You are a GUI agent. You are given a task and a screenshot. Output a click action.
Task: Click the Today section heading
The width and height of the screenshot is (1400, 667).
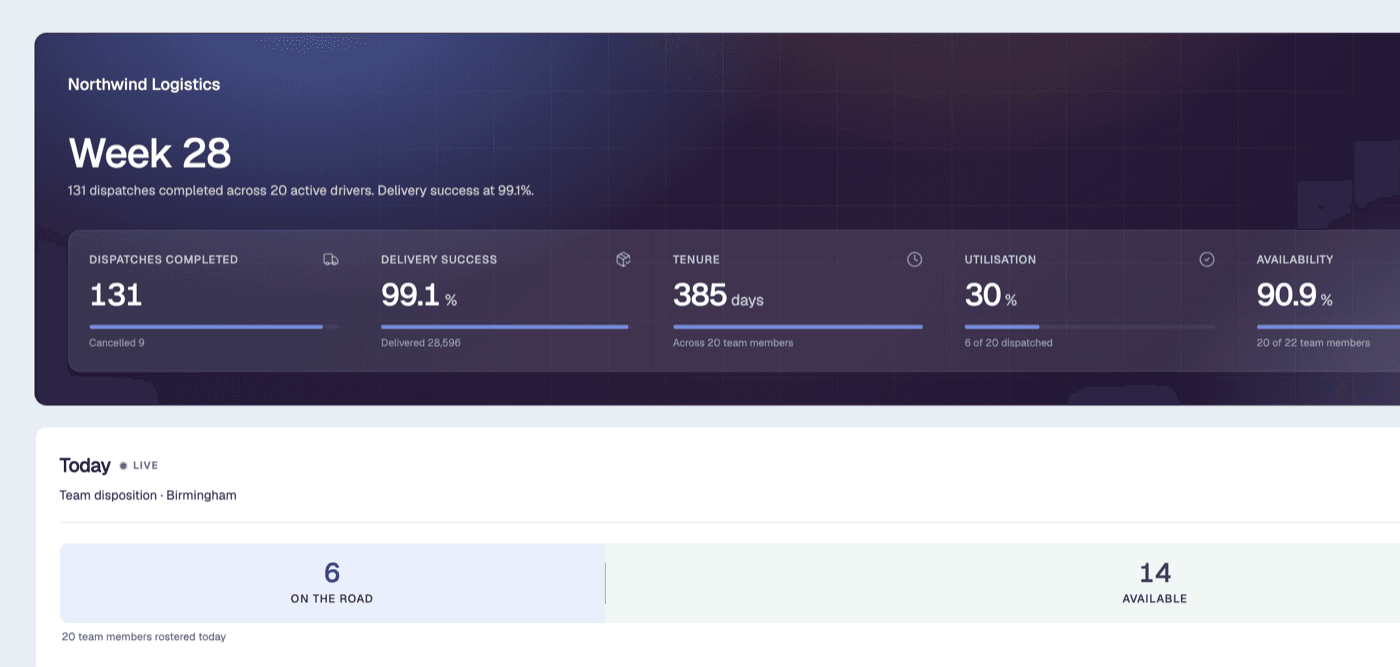(x=85, y=466)
